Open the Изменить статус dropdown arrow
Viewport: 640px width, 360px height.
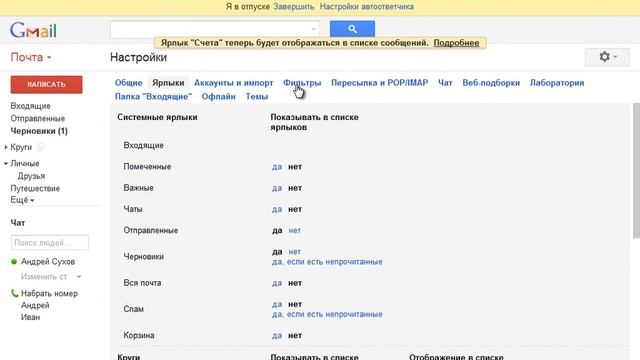pyautogui.click(x=79, y=277)
